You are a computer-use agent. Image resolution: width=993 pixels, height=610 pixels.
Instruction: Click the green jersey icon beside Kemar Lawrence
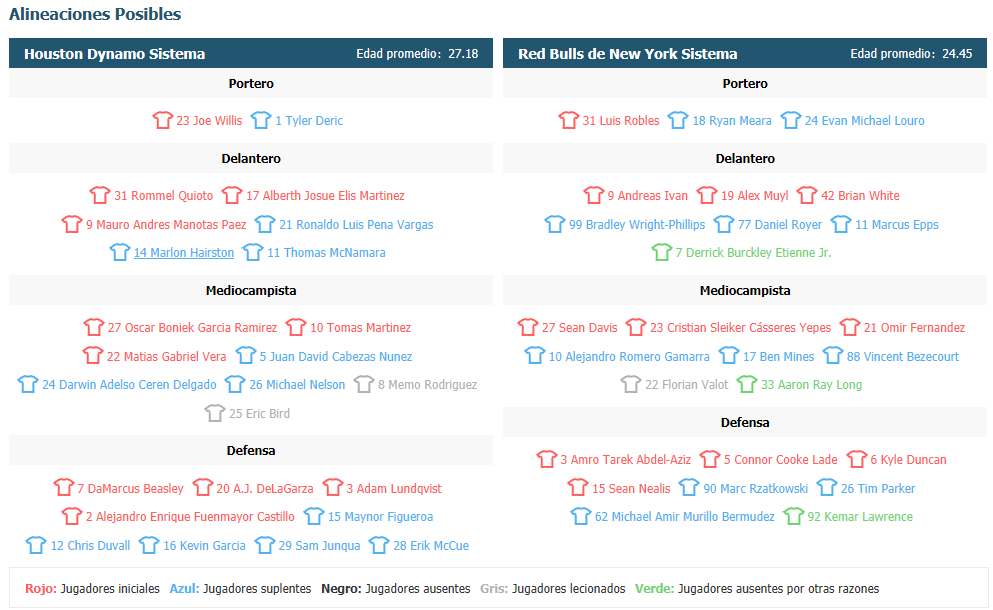[x=793, y=516]
